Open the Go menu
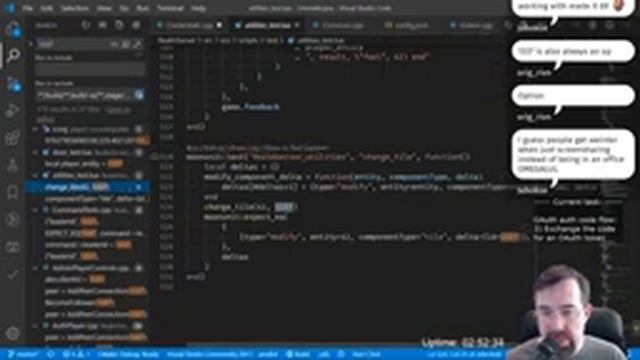 [124, 8]
